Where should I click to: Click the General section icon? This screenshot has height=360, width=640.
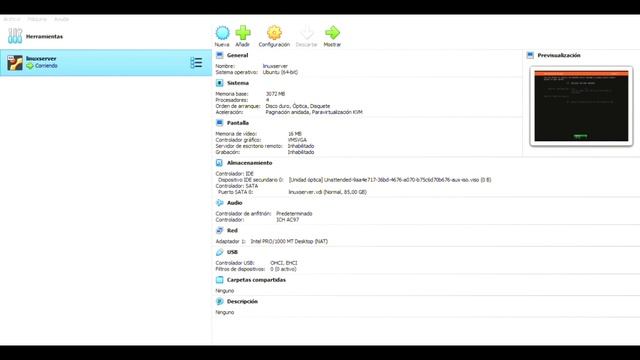click(x=220, y=55)
